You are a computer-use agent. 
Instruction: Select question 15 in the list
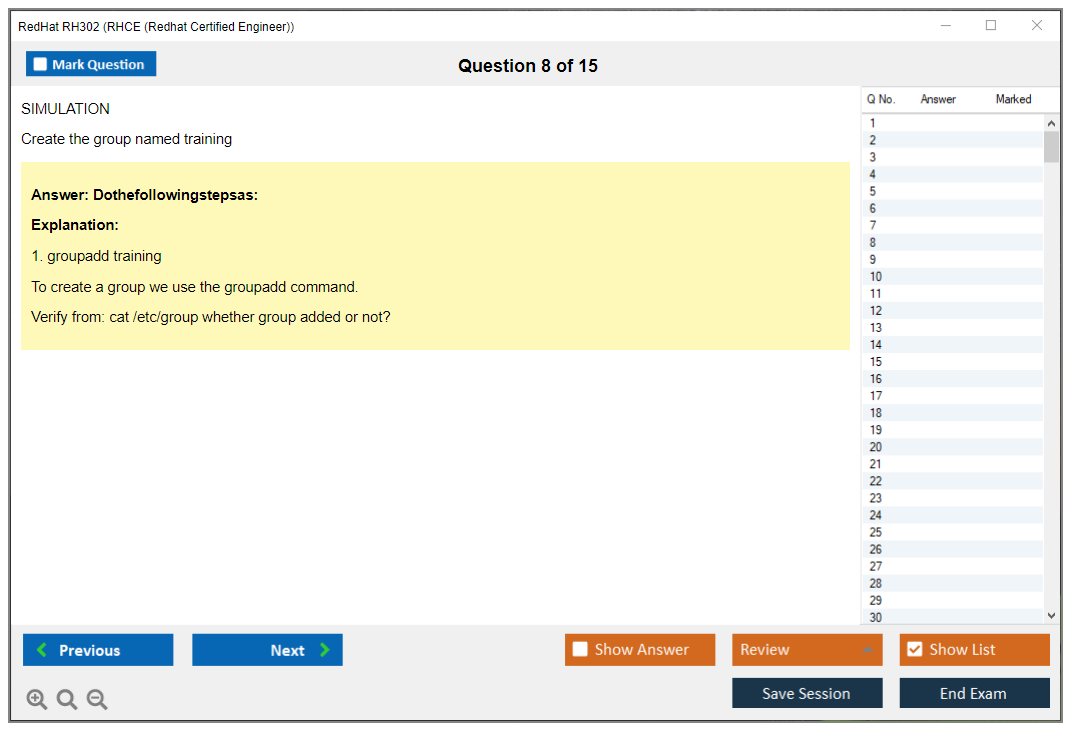pos(876,362)
